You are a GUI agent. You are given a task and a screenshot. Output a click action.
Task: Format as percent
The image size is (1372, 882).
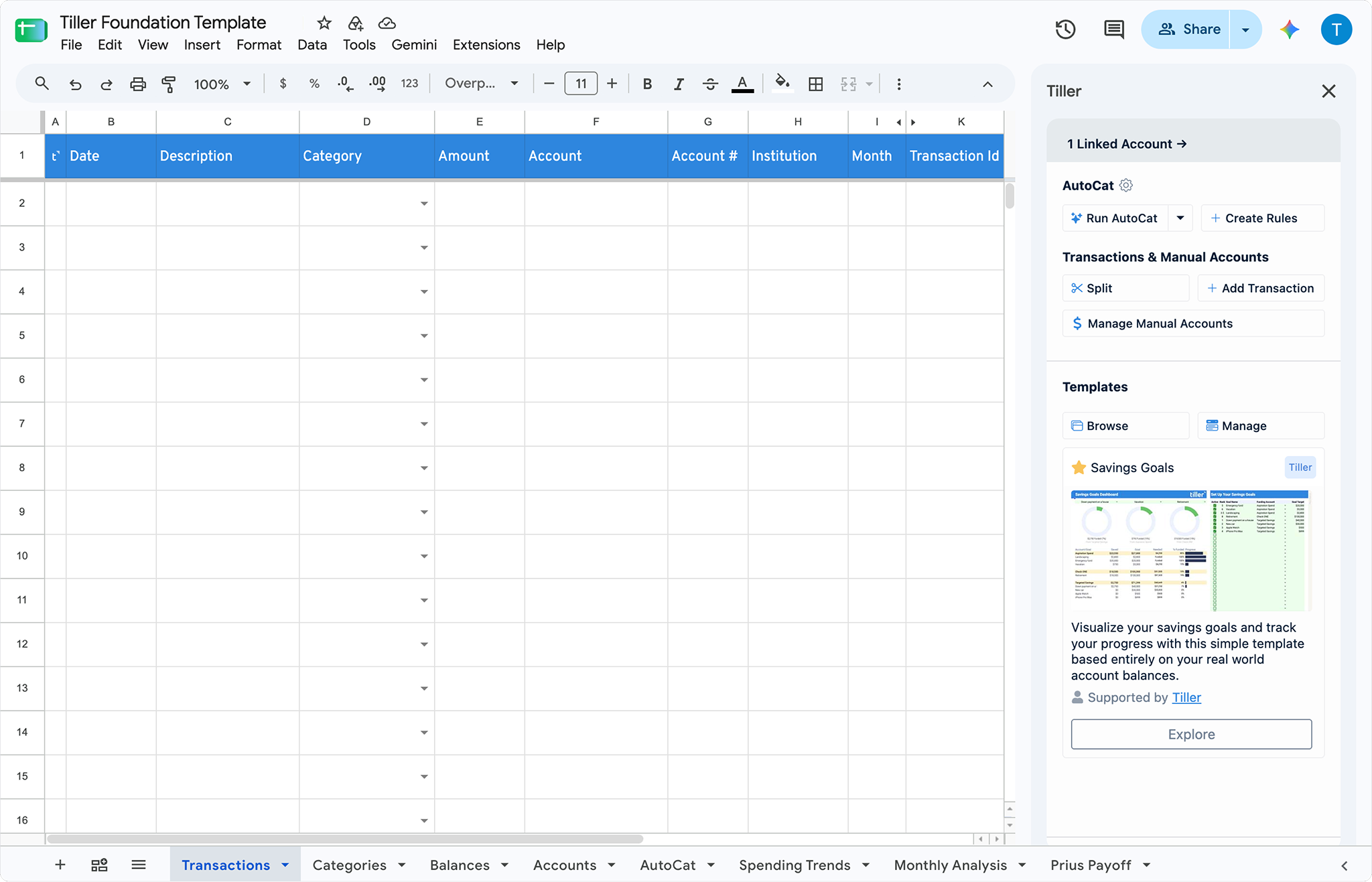(x=314, y=84)
